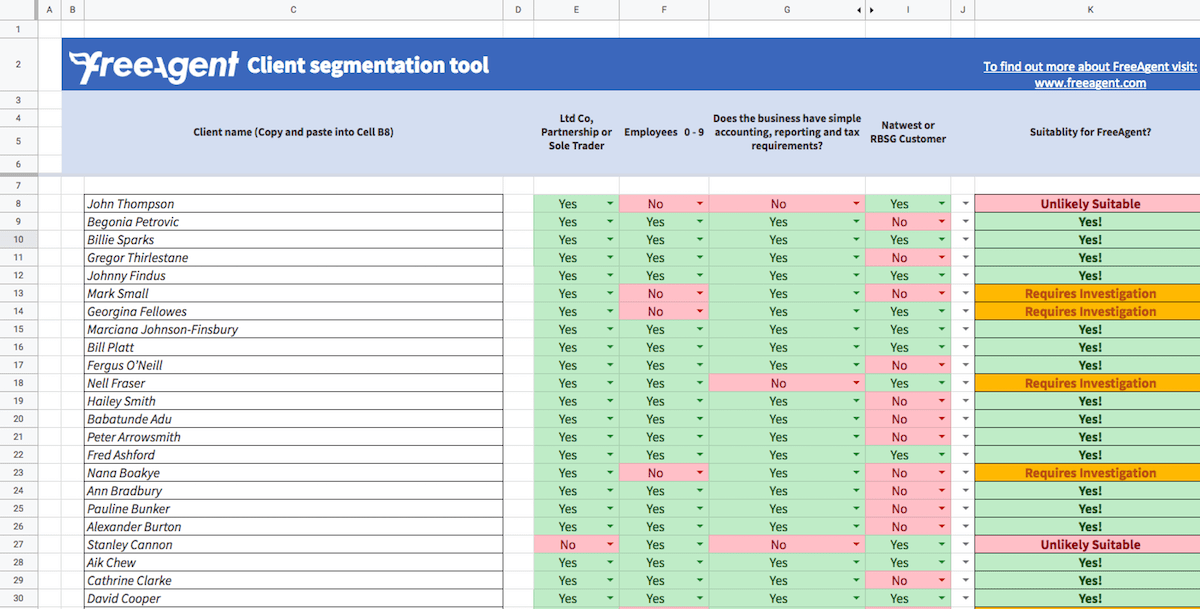Select the entire column K via its header
Image resolution: width=1200 pixels, height=609 pixels.
1090,9
